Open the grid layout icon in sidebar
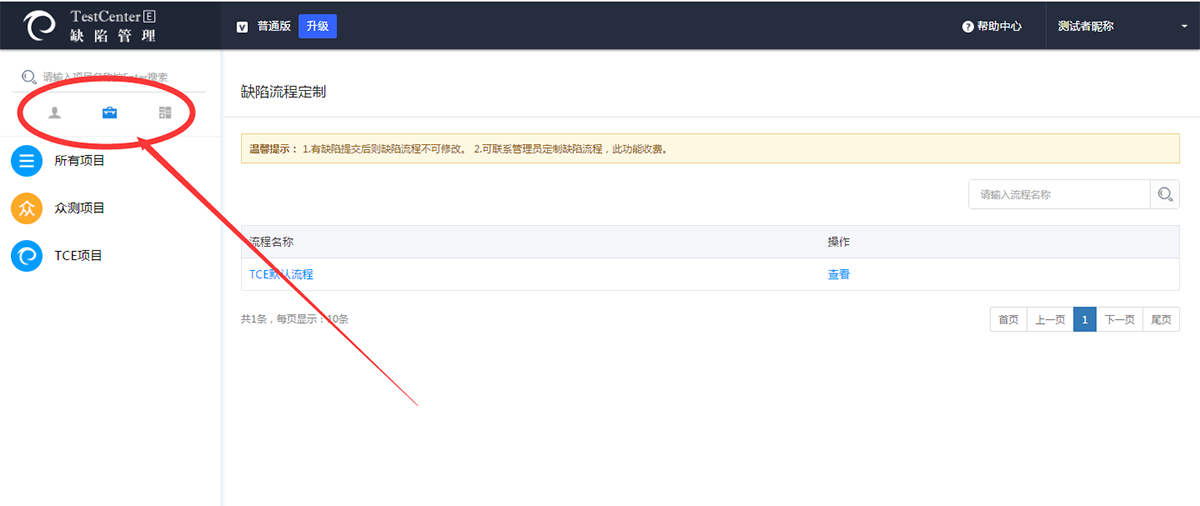 point(165,113)
